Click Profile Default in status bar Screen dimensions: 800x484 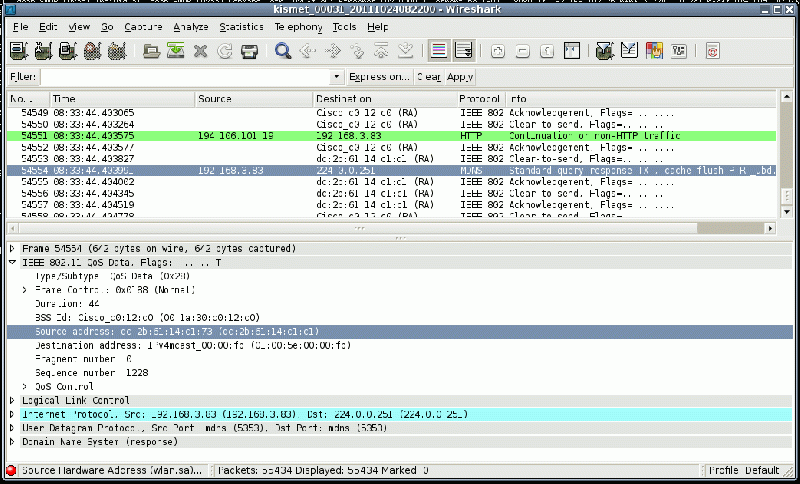click(x=744, y=470)
